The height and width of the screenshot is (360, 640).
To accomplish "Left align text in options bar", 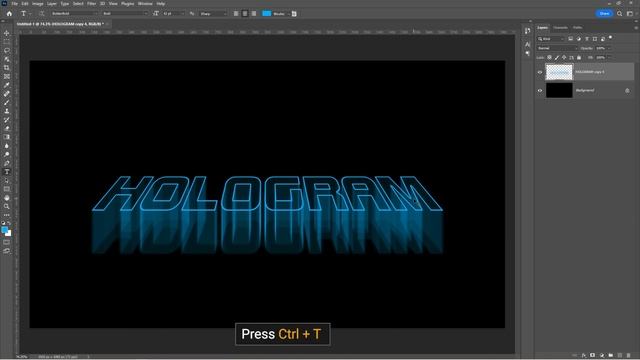I will click(236, 13).
